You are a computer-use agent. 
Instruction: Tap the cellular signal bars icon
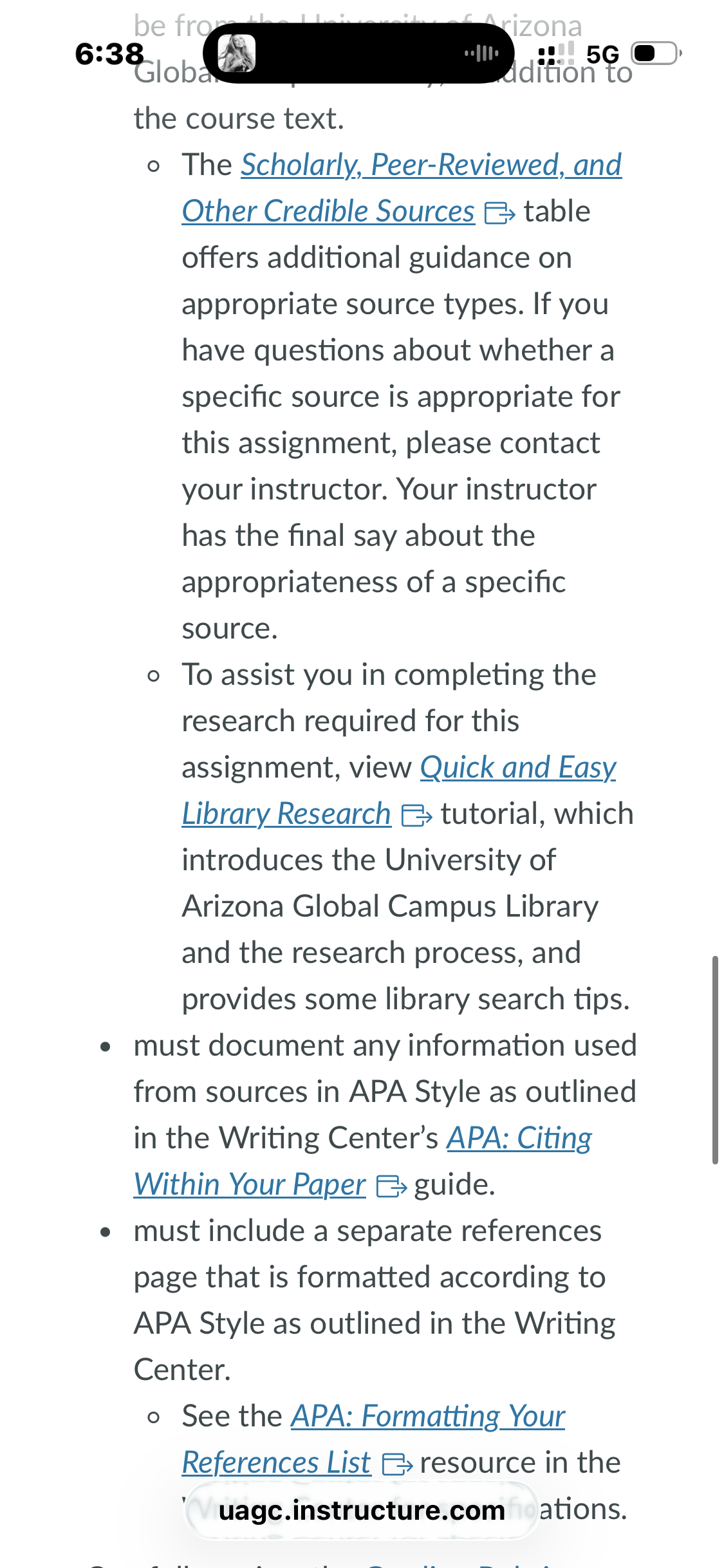click(555, 53)
